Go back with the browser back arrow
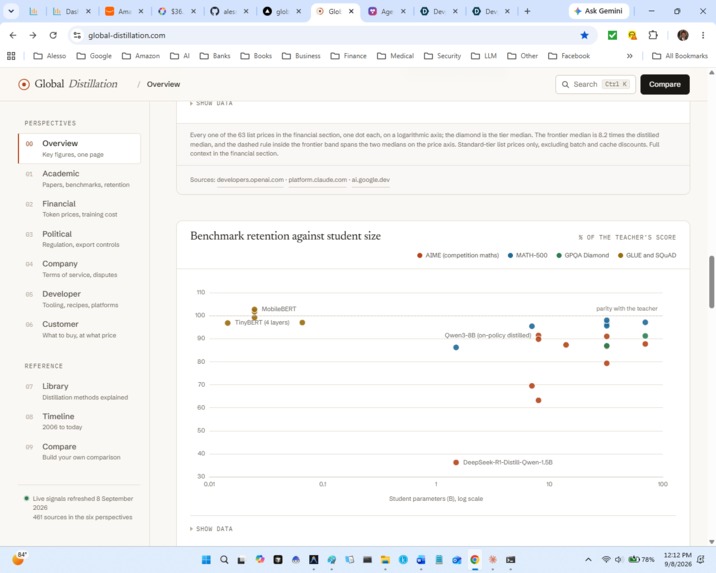The image size is (716, 573). point(13,35)
